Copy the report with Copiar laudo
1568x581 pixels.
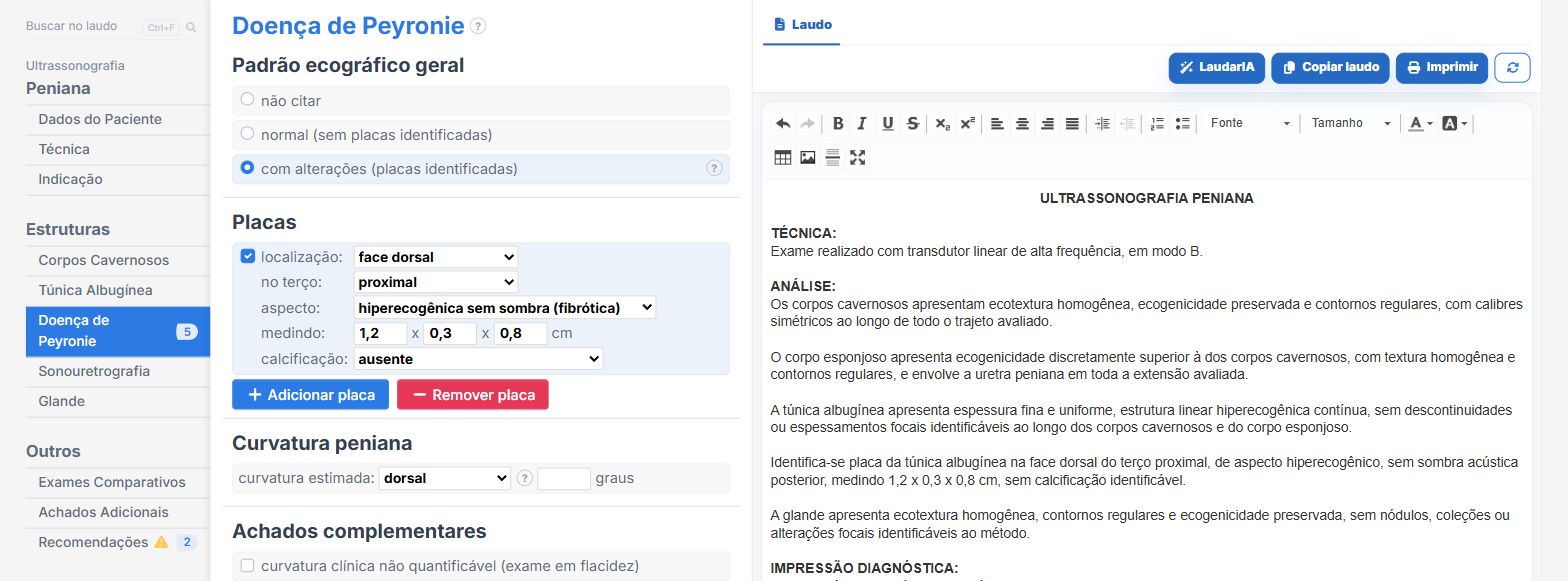[1330, 68]
